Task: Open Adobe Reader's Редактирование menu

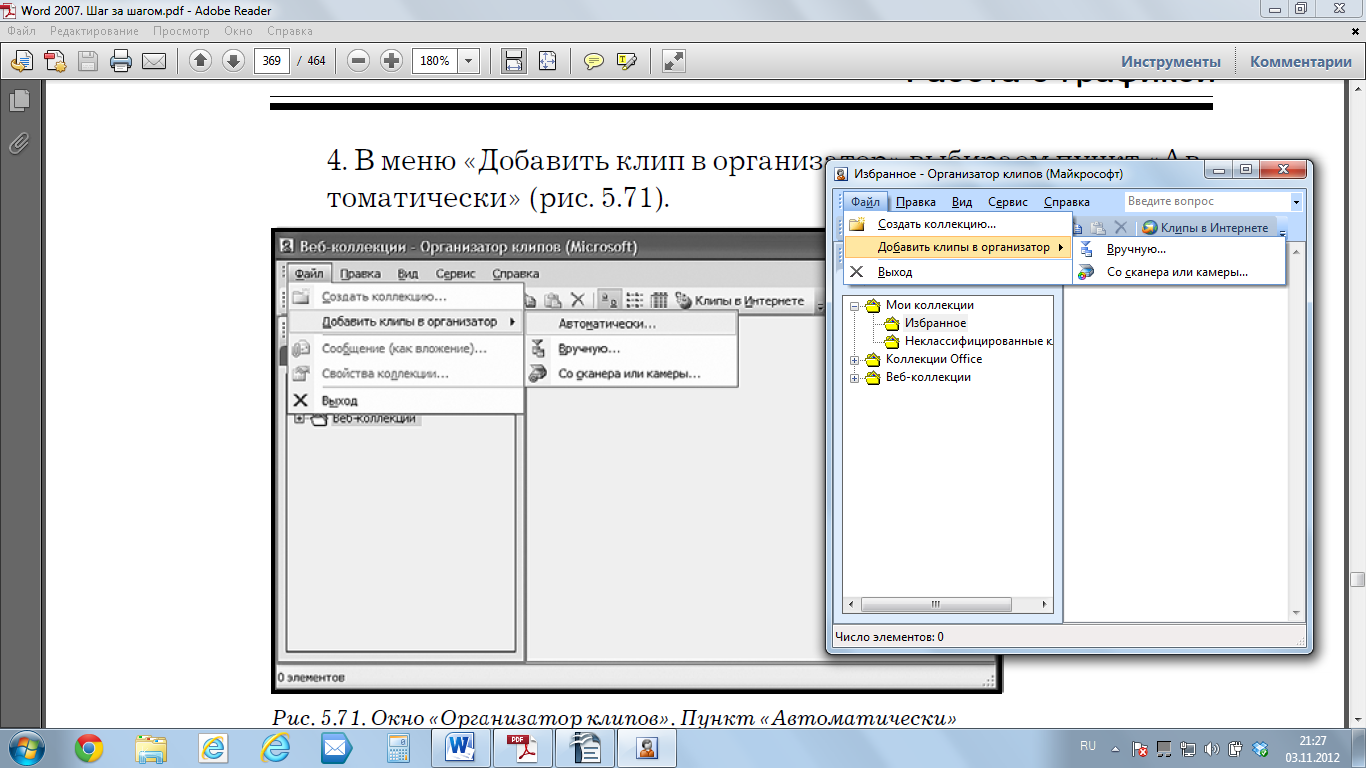Action: click(94, 32)
